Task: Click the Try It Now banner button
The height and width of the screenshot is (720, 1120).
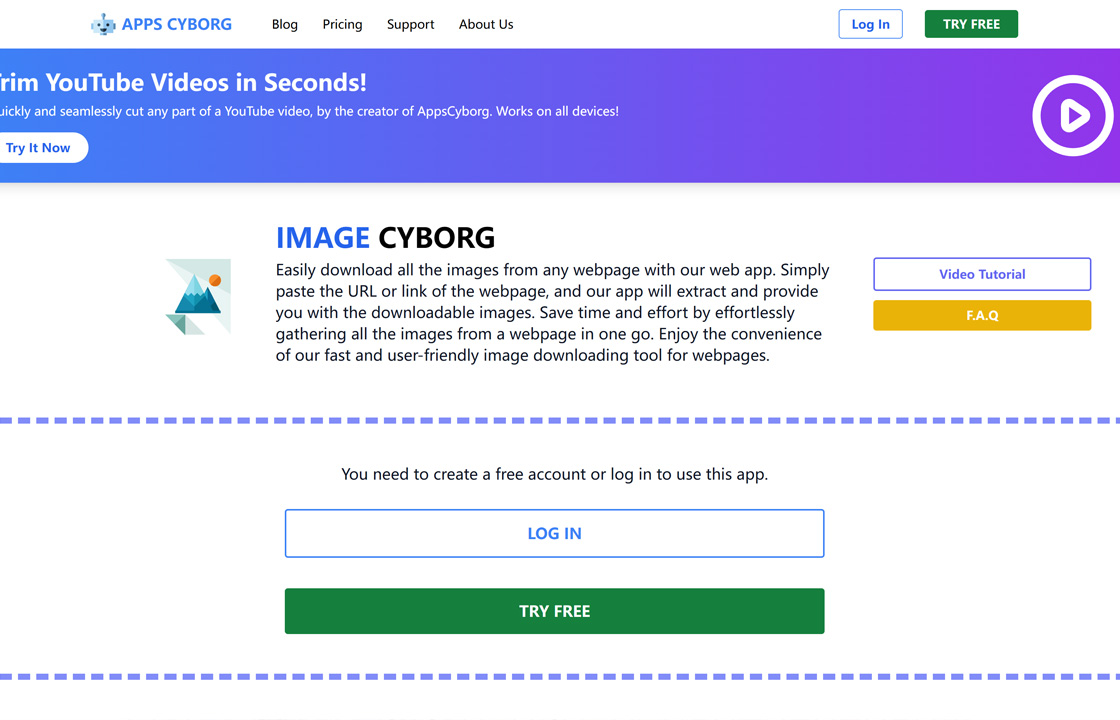Action: tap(39, 148)
